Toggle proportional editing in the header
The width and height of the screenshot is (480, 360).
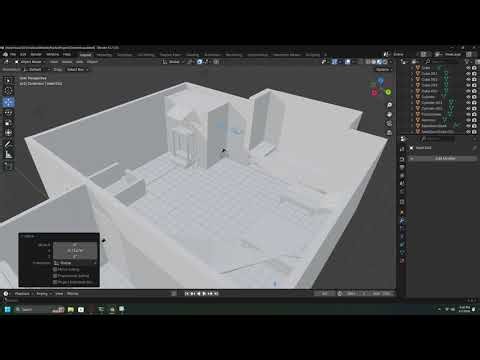click(216, 62)
